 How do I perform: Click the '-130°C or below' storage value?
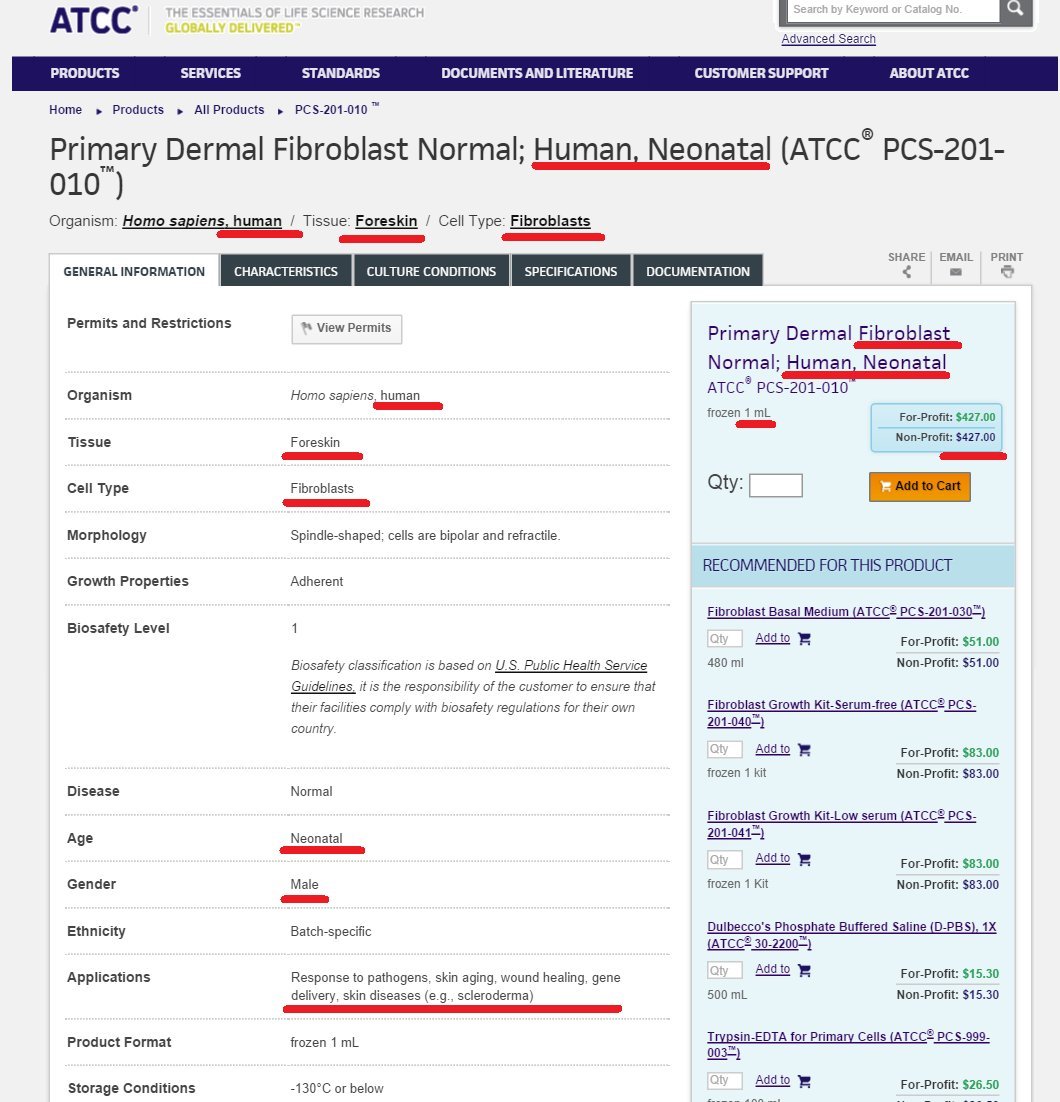coord(337,1089)
